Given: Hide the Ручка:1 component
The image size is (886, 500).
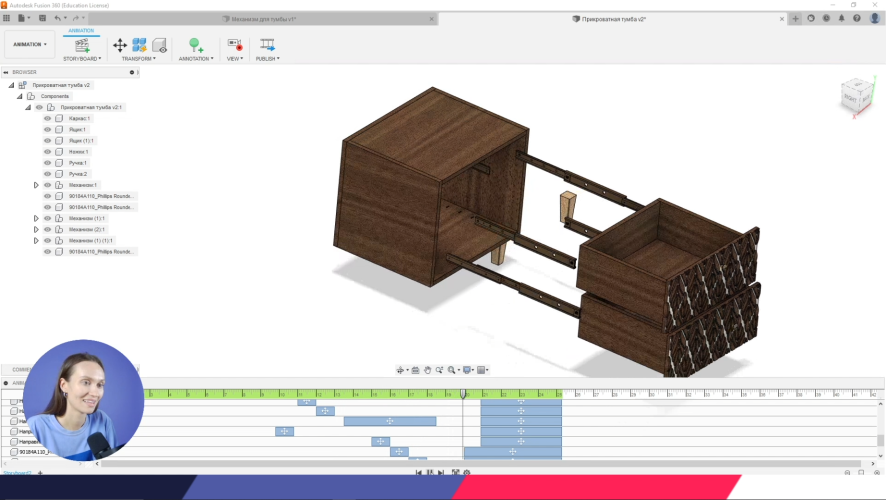Looking at the screenshot, I should pyautogui.click(x=47, y=163).
